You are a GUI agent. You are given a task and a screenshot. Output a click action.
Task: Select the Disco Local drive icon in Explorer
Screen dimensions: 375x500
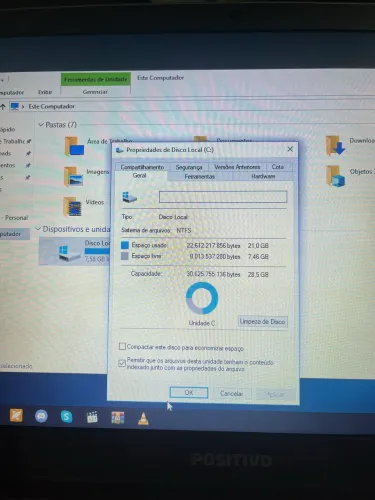click(69, 252)
